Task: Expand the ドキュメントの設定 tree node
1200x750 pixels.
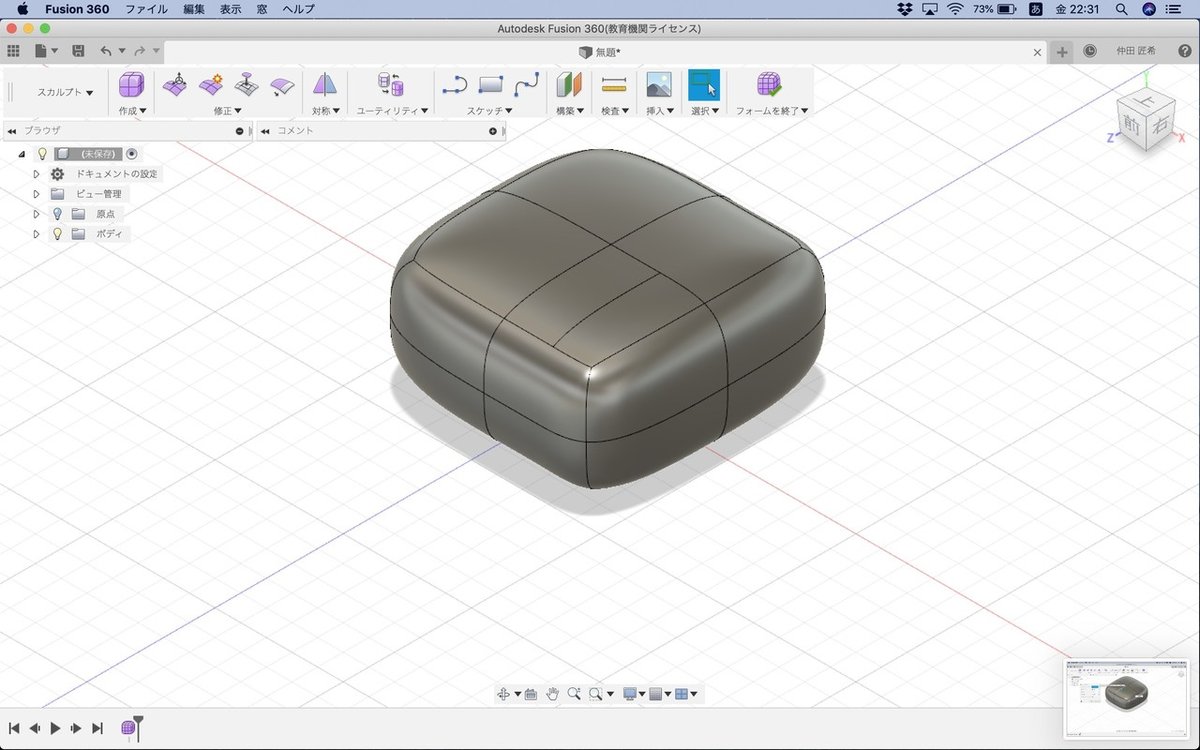Action: [x=36, y=174]
